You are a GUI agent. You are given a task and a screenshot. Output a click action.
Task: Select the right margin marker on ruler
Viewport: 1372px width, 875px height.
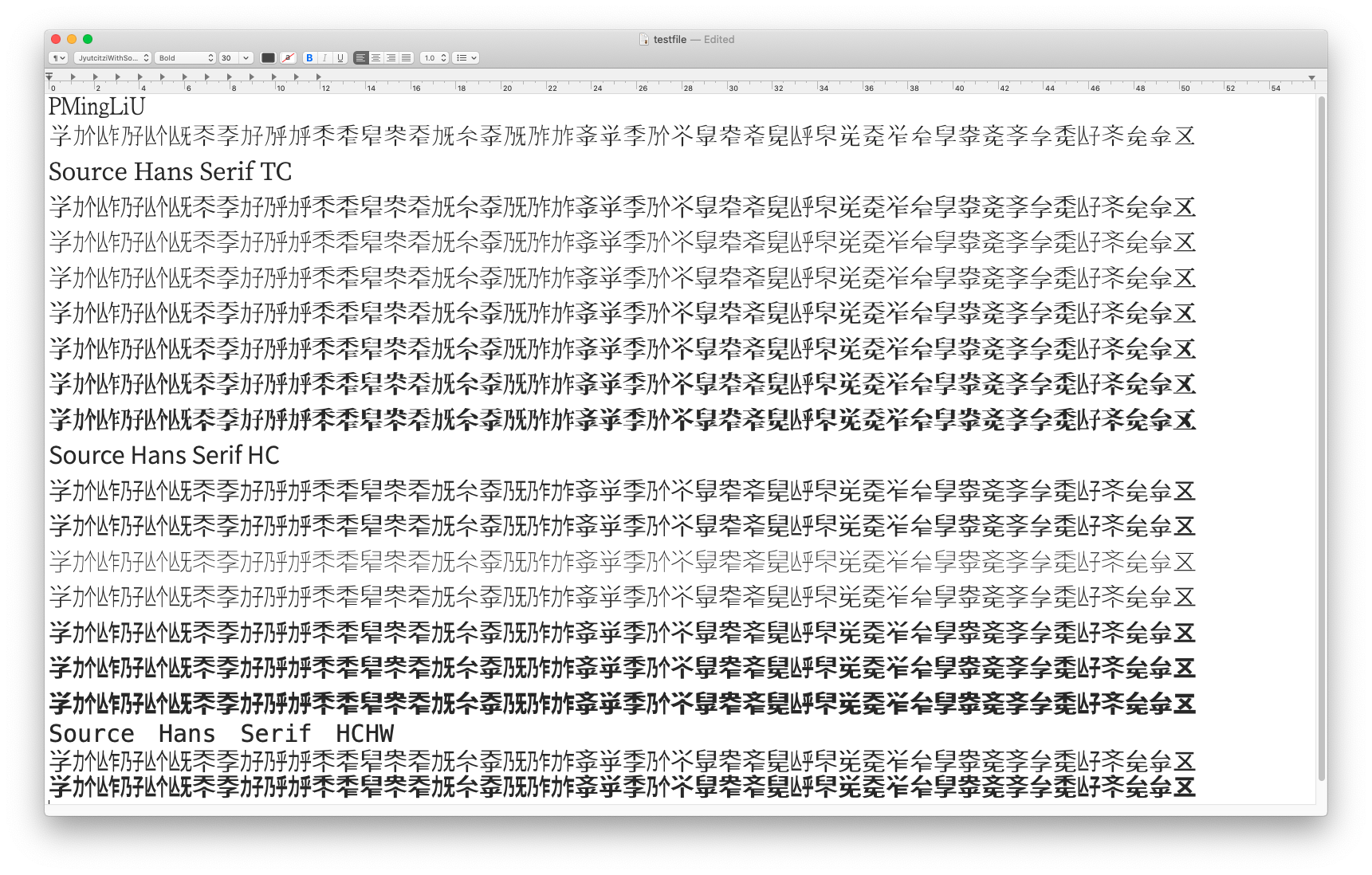[x=1311, y=78]
